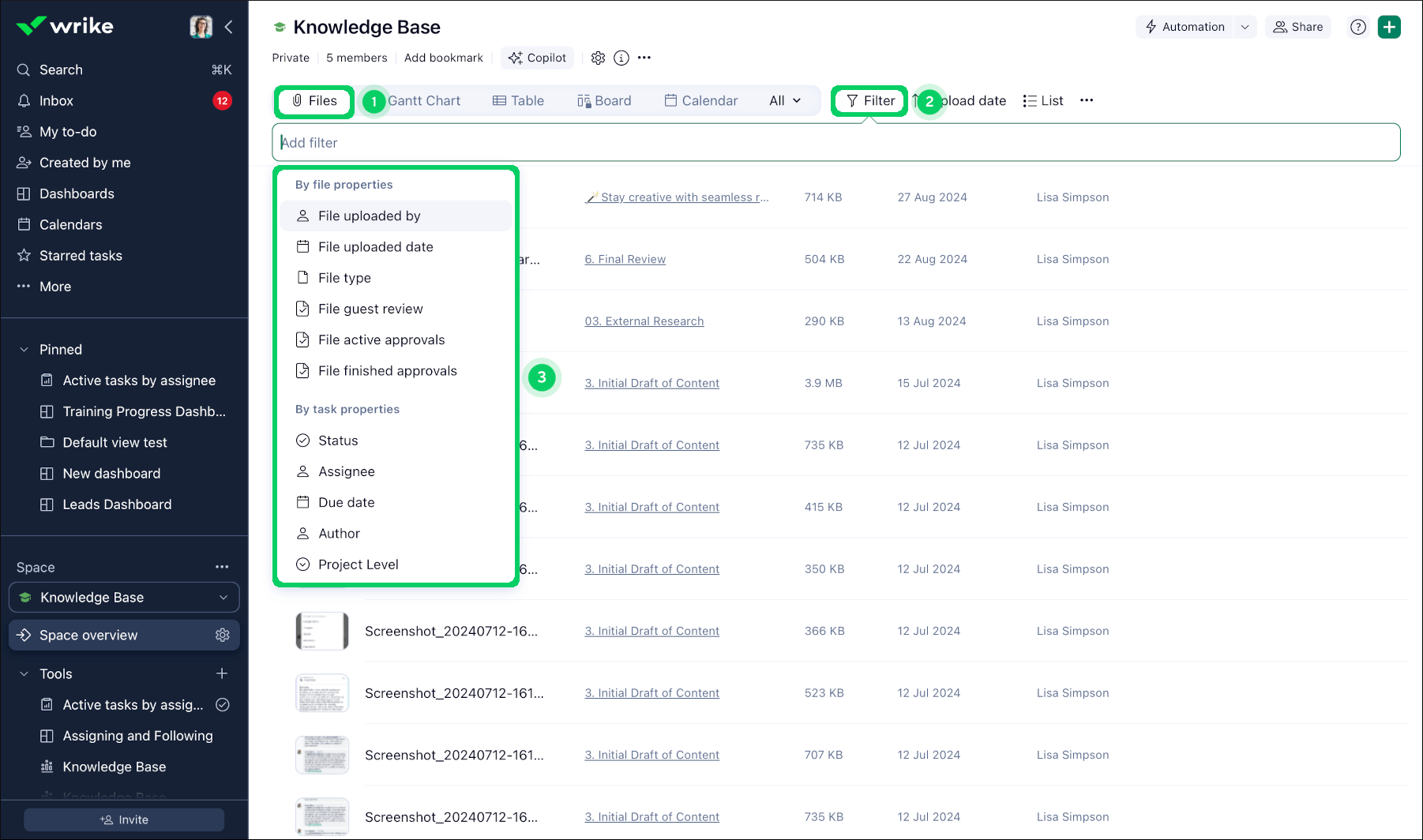Open the Space section three-dot menu
Image resolution: width=1423 pixels, height=840 pixels.
[222, 567]
